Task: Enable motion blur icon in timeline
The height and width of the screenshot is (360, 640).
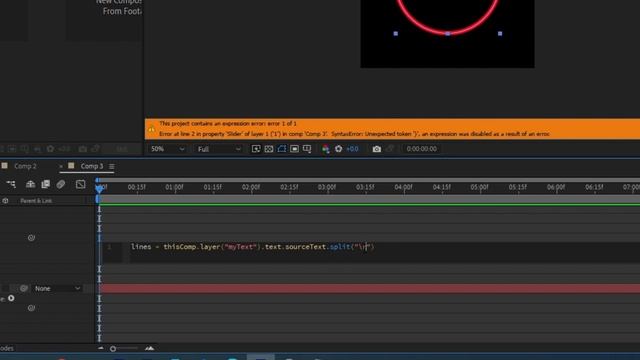Action: (x=60, y=184)
